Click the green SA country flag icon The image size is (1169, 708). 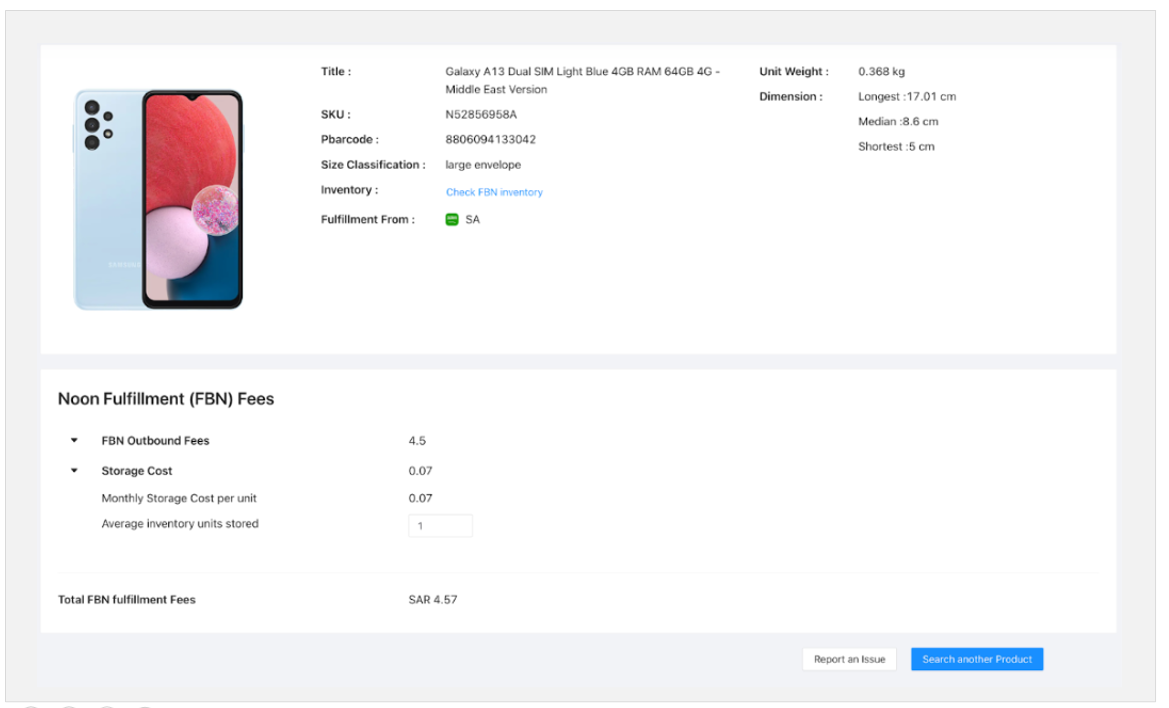tap(452, 219)
